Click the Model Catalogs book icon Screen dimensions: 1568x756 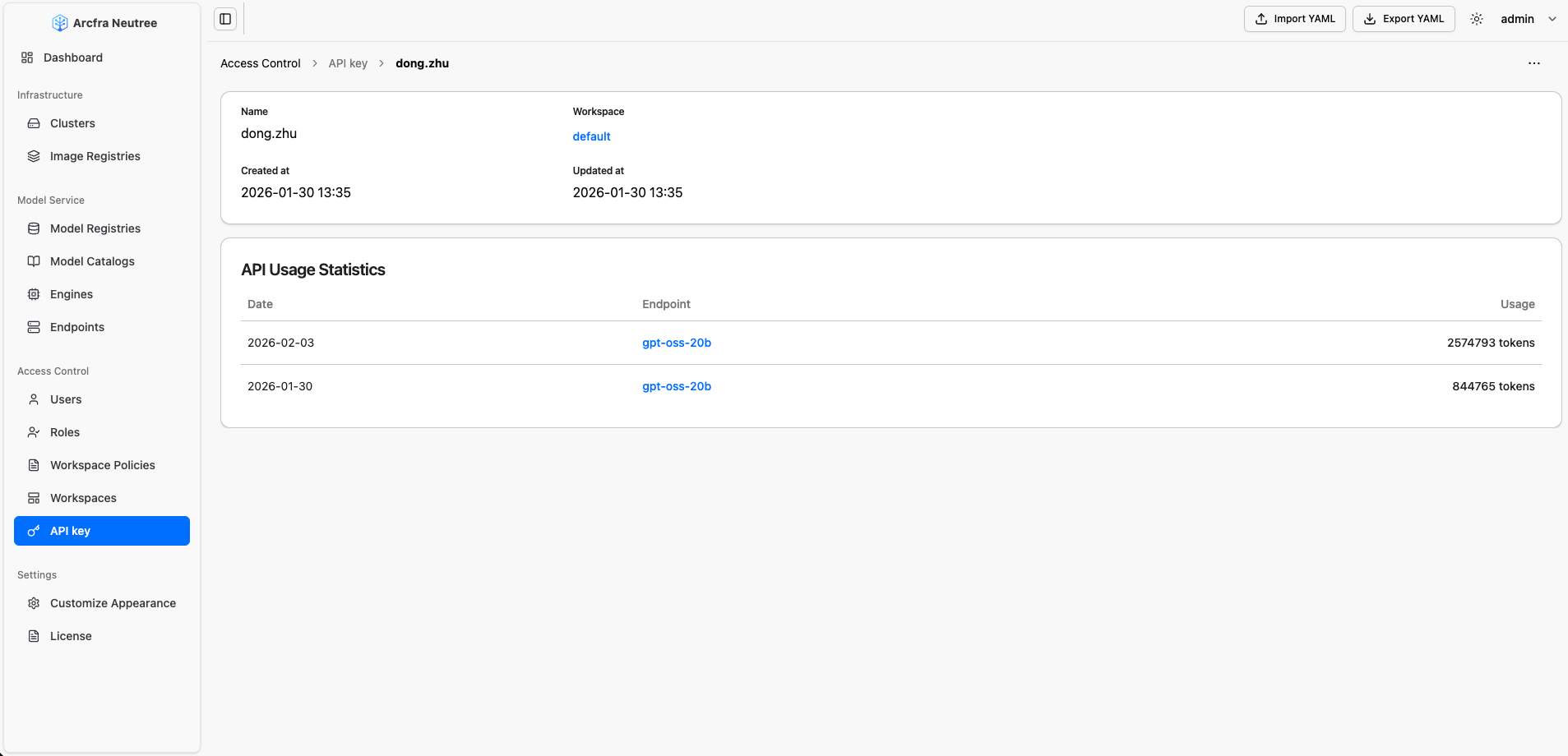[34, 261]
